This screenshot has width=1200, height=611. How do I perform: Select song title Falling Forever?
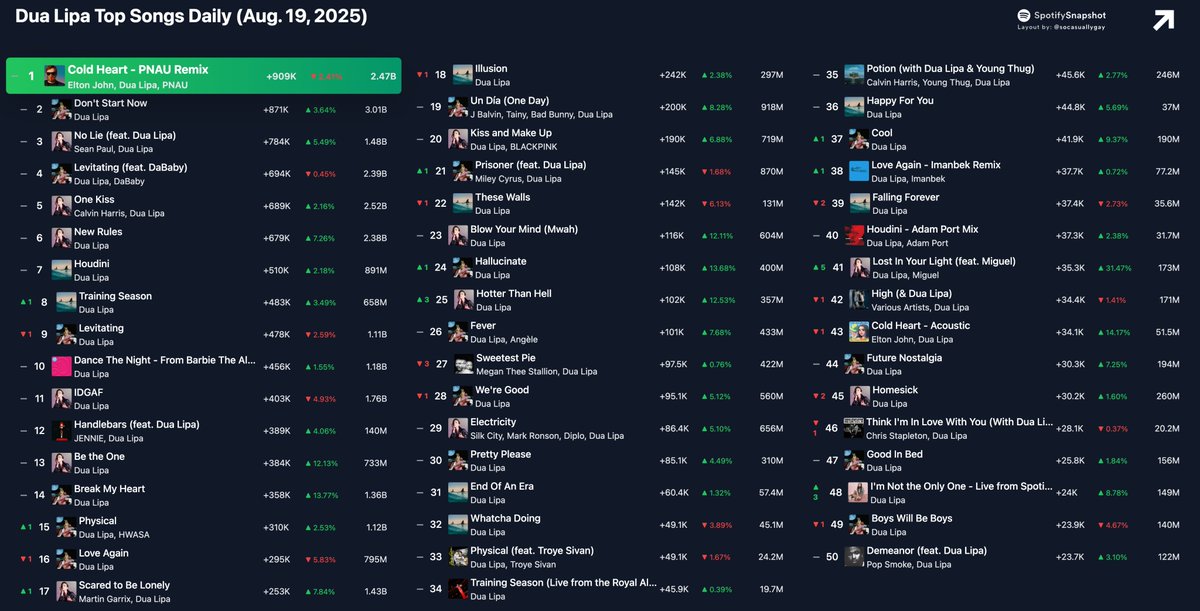906,197
